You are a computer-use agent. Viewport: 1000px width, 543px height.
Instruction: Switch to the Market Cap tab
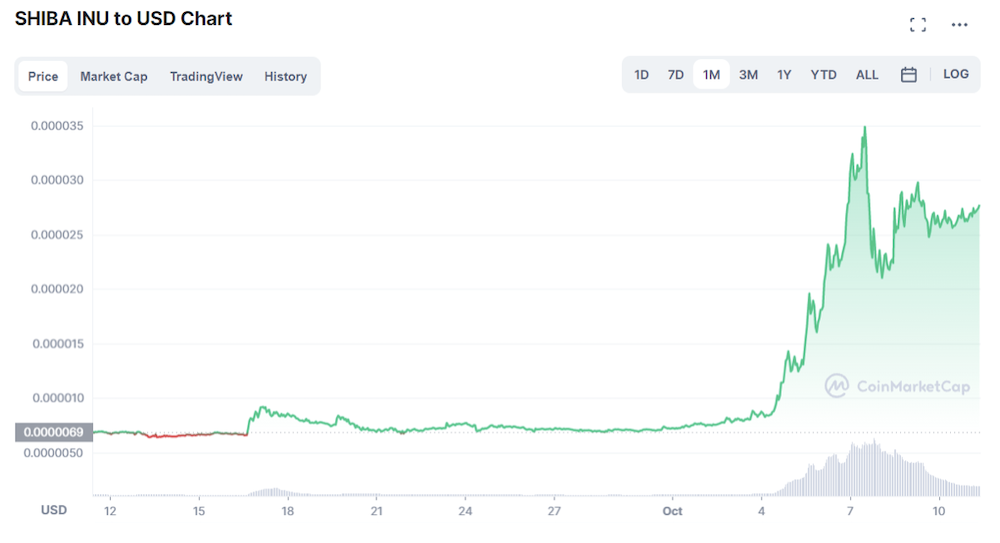(x=114, y=76)
